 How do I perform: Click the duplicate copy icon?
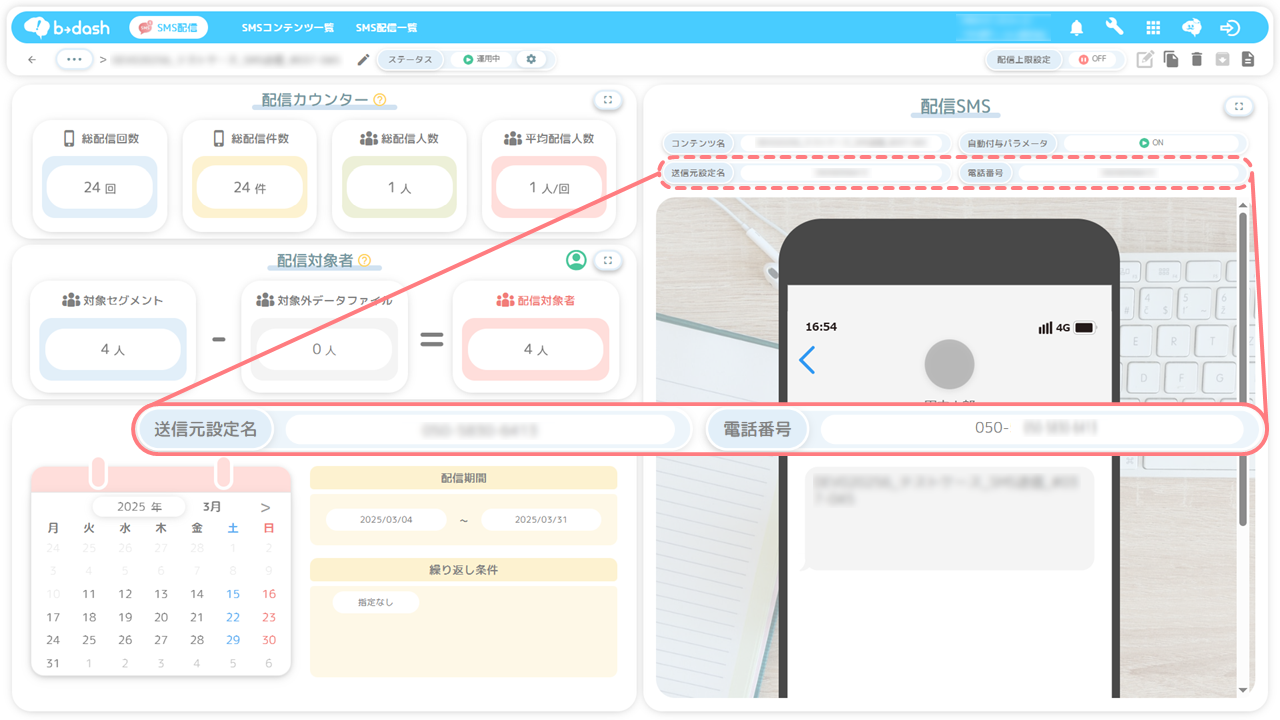[1171, 60]
